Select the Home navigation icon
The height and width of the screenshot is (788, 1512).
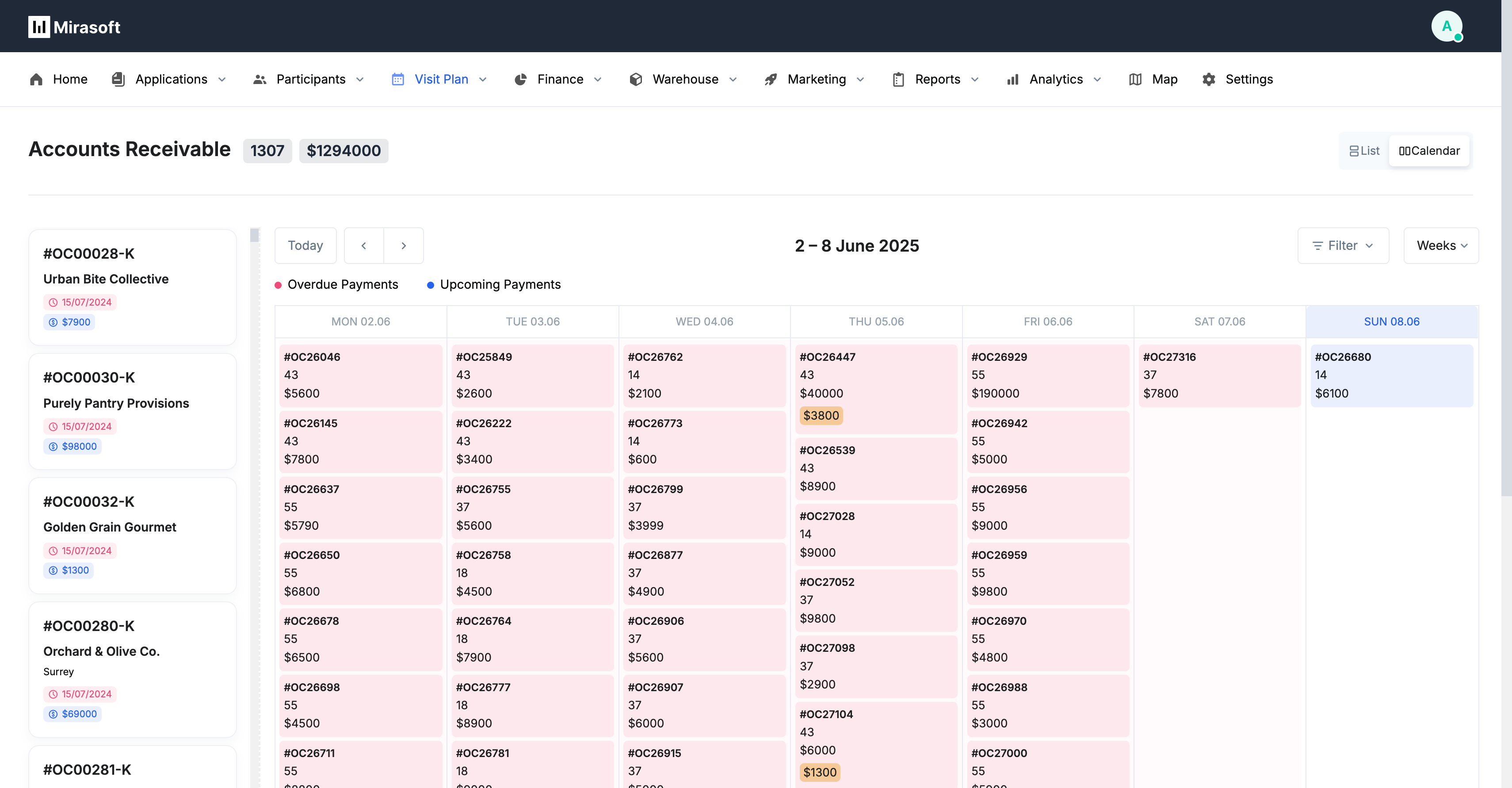(36, 79)
